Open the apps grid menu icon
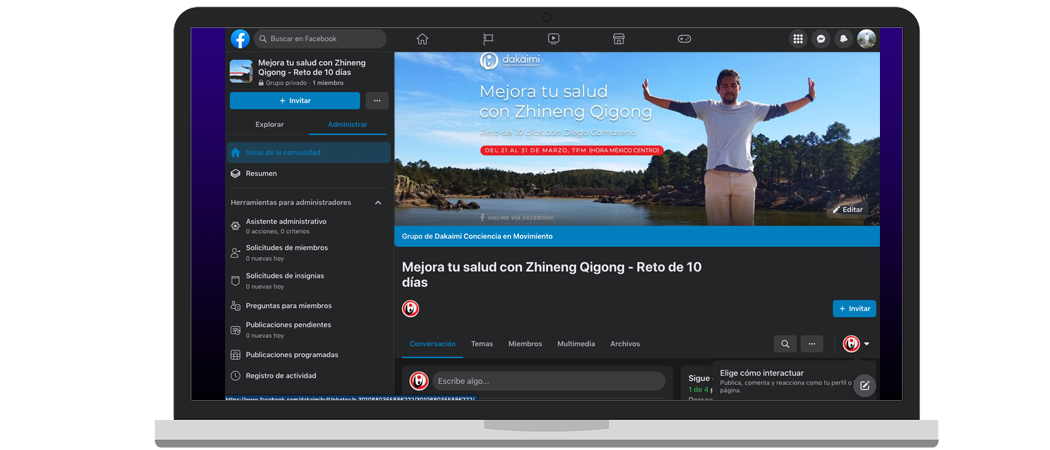The height and width of the screenshot is (450, 1050). click(x=798, y=39)
